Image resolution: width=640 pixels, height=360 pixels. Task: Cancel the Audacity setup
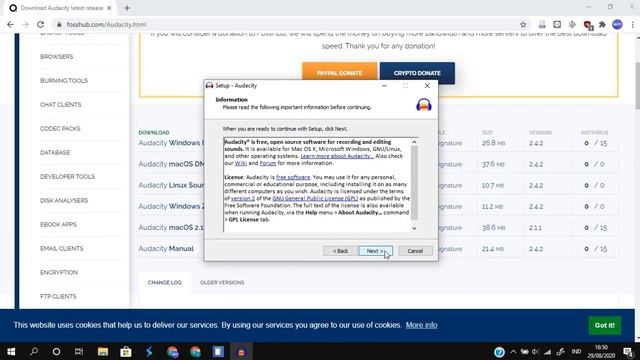415,251
